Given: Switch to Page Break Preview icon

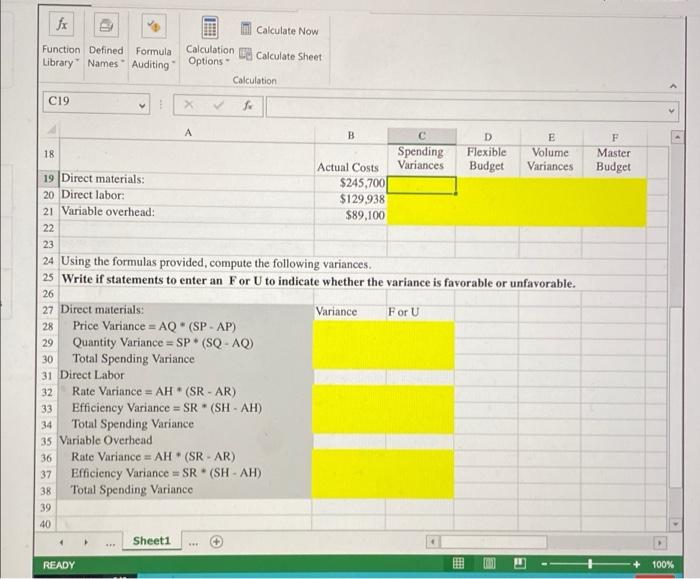Looking at the screenshot, I should tap(519, 564).
